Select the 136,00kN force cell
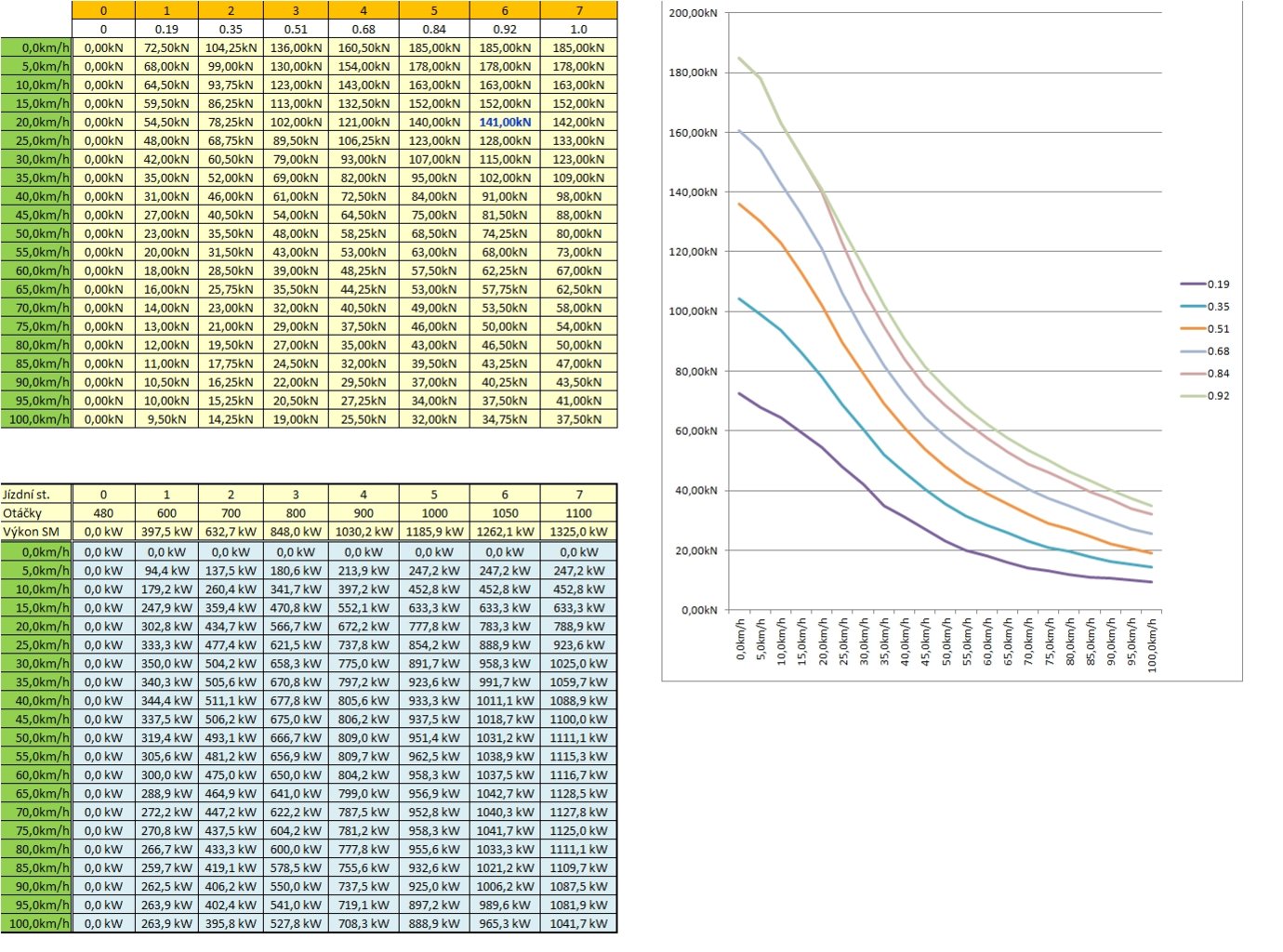The width and height of the screenshot is (1283, 952). click(296, 47)
